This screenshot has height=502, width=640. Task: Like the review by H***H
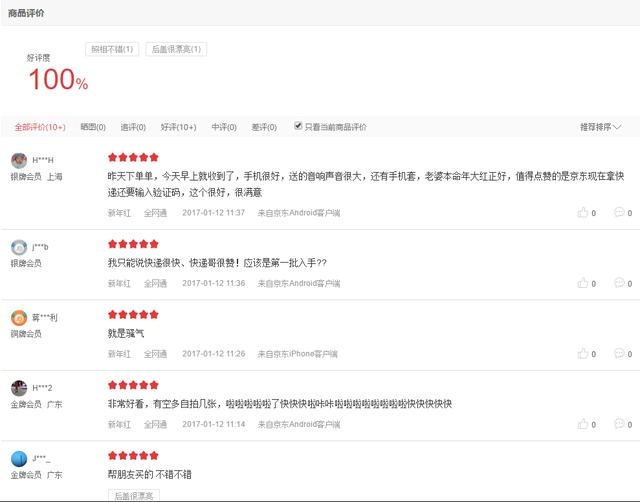(x=583, y=213)
